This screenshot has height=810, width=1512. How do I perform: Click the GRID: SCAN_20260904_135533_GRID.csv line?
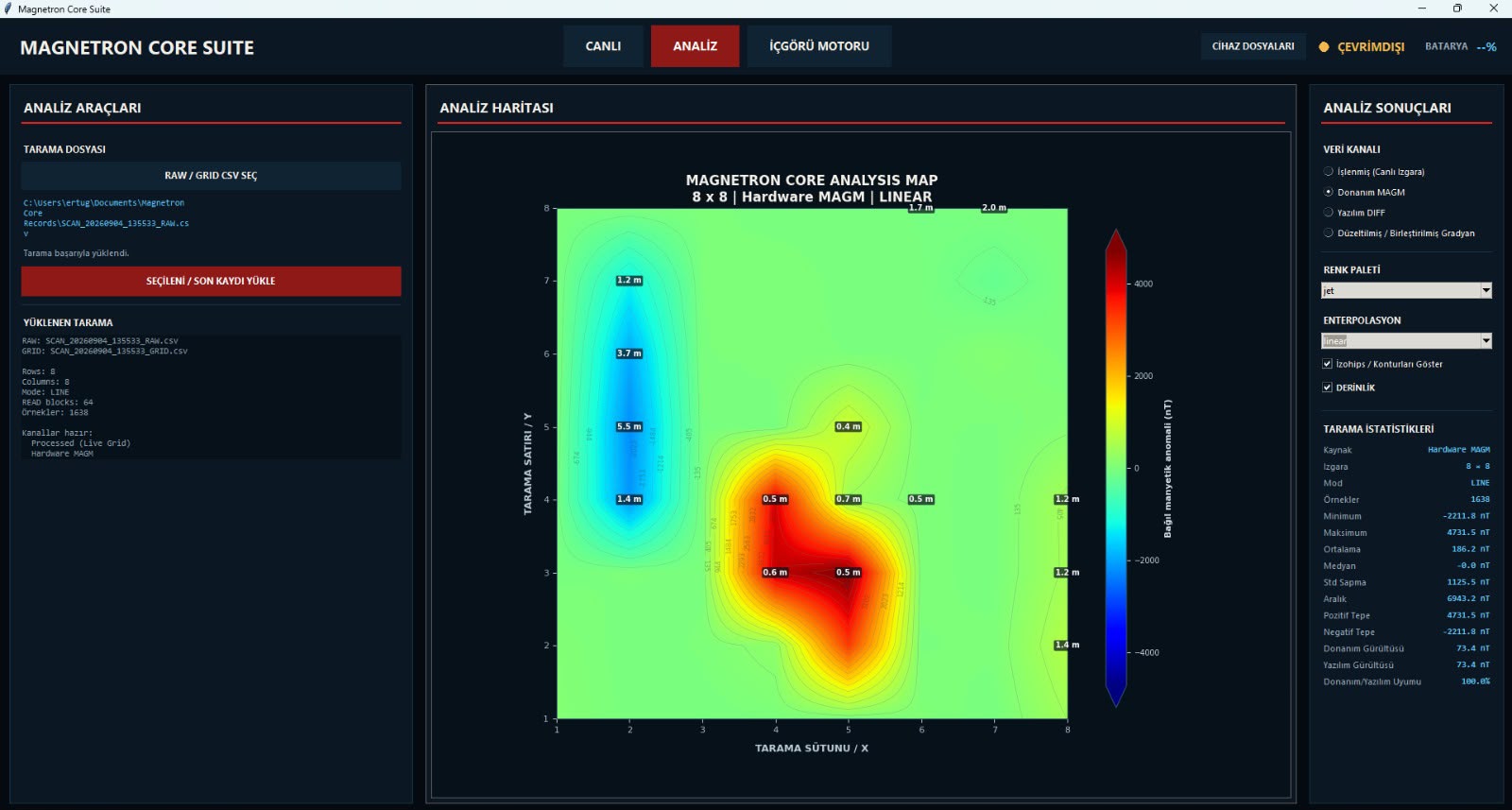(x=105, y=352)
